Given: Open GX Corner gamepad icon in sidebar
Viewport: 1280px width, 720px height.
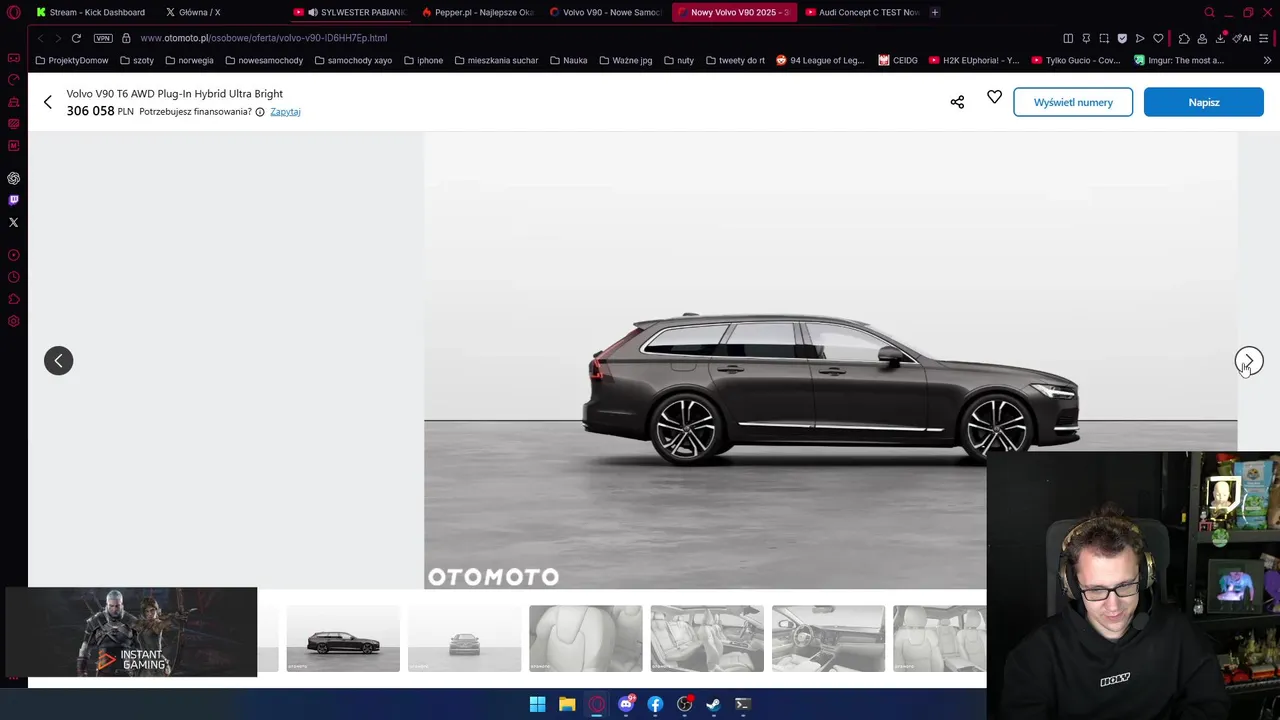Looking at the screenshot, I should [x=13, y=58].
